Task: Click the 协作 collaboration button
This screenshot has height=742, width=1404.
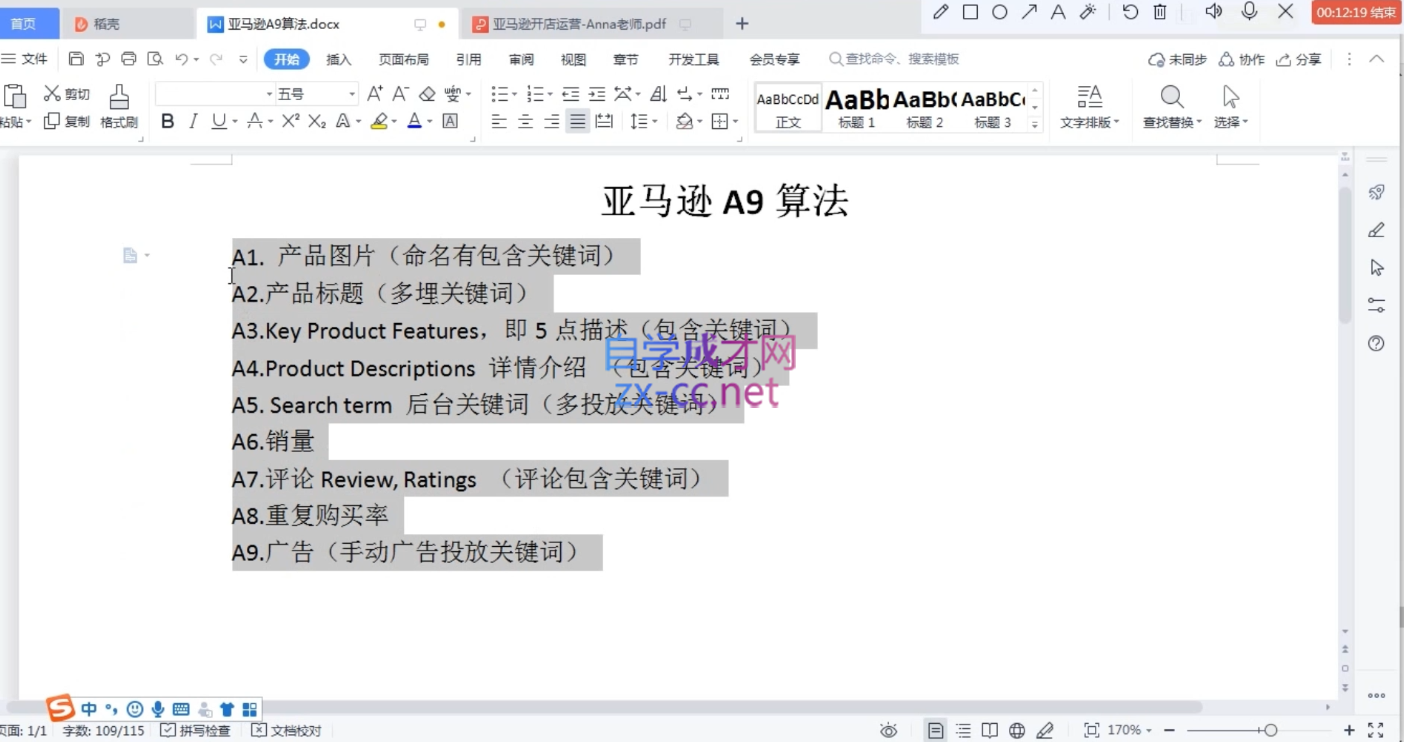Action: 1242,59
